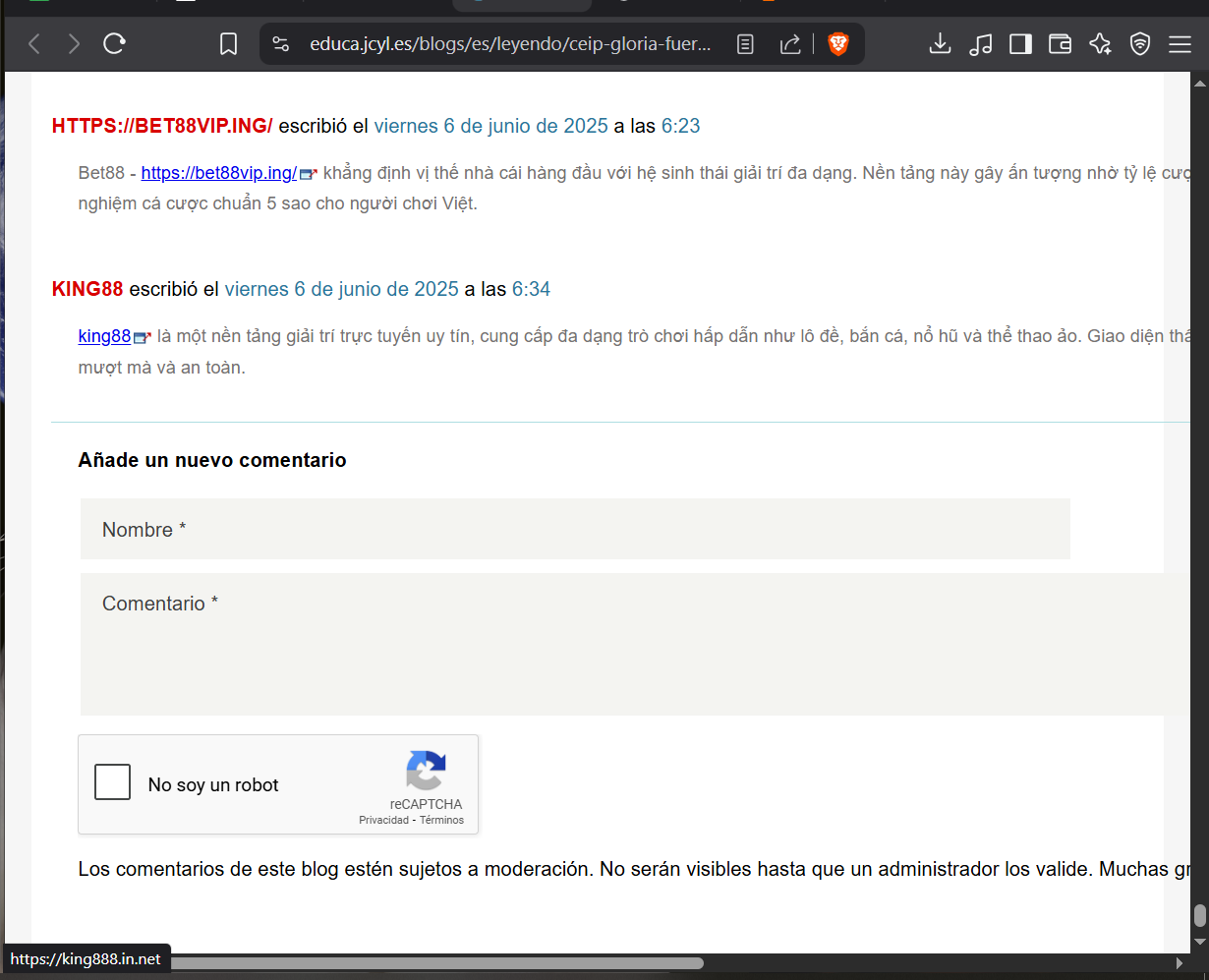Toggle the browser sidebar panel
The height and width of the screenshot is (980, 1209).
(1020, 44)
